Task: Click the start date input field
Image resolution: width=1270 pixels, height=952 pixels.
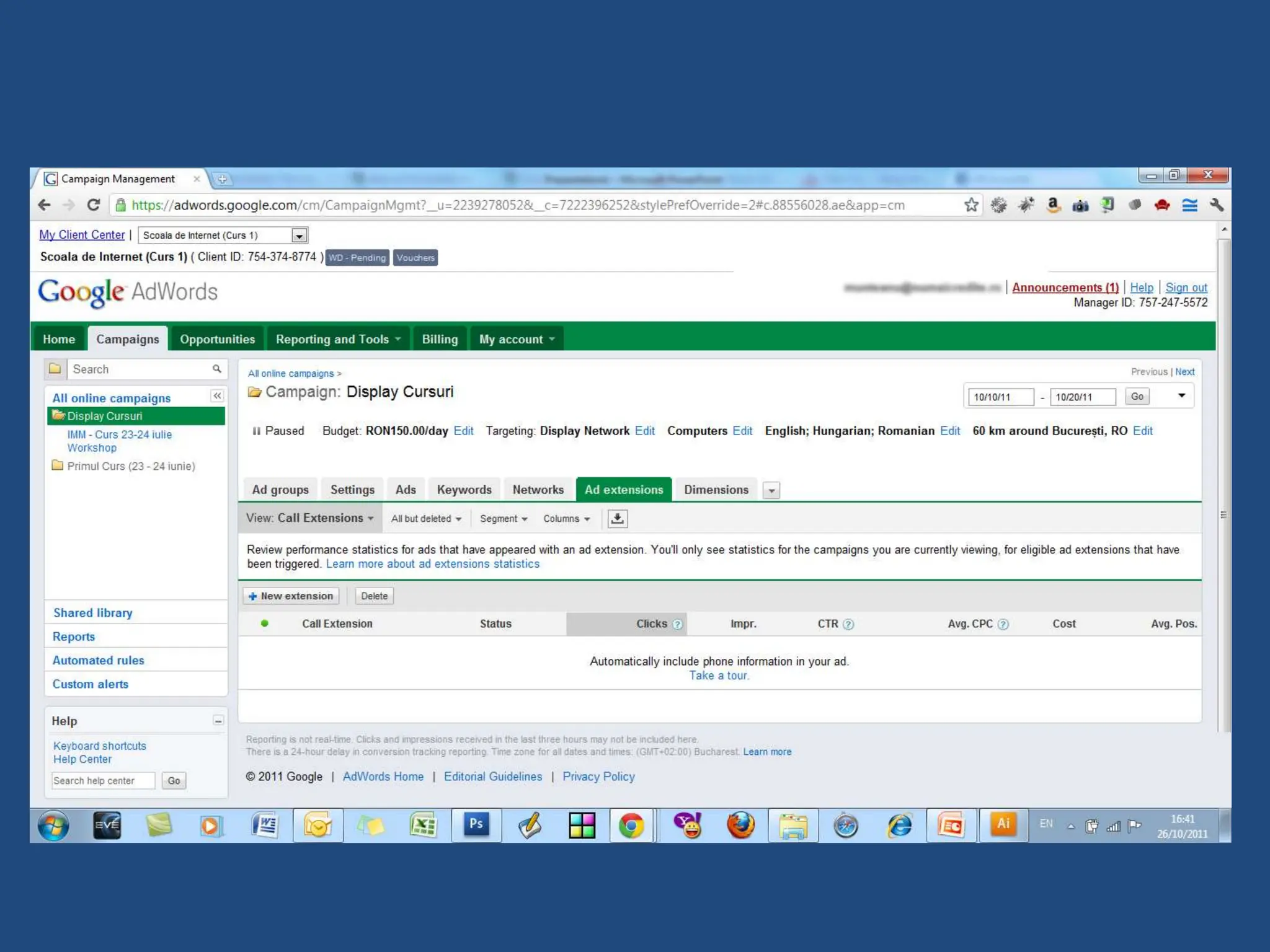Action: pos(1001,397)
